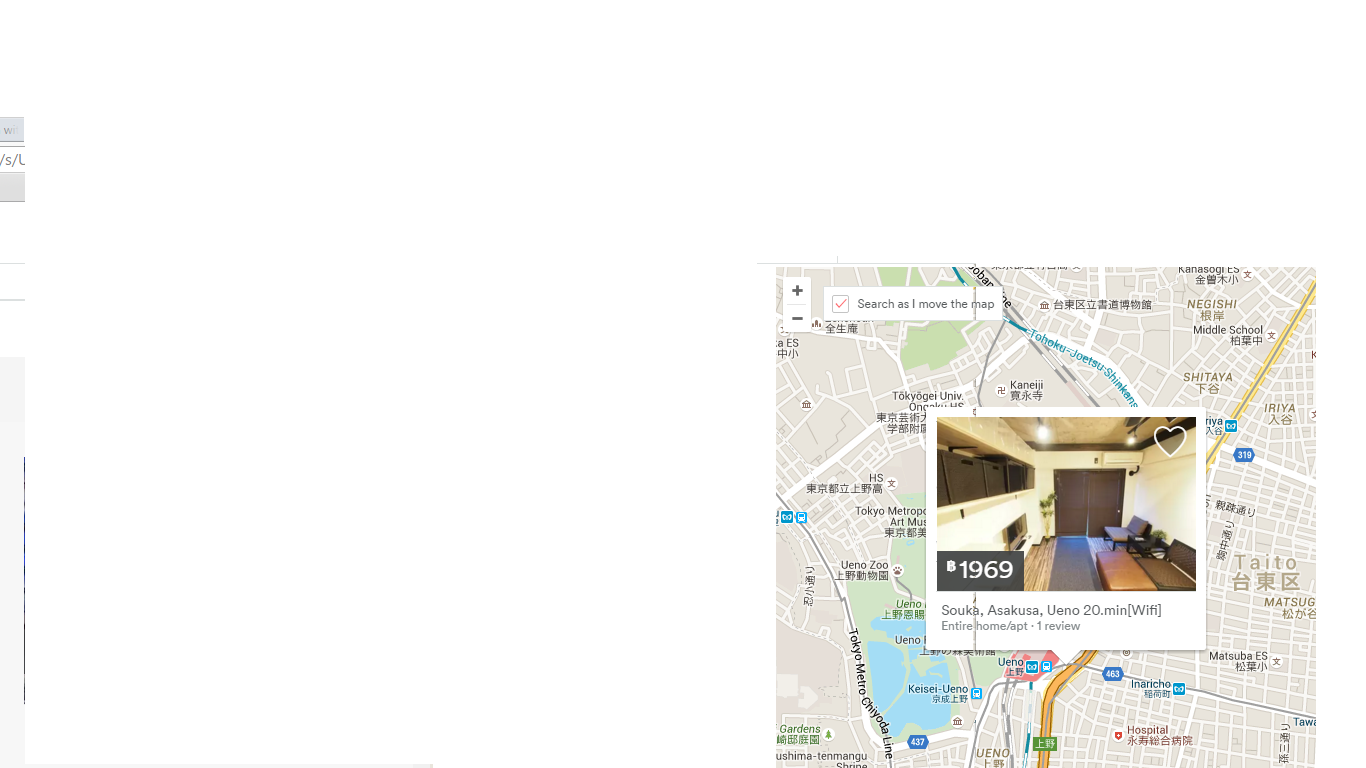Viewport: 1366px width, 768px height.
Task: Click the ฿1969 price tag
Action: [x=980, y=570]
